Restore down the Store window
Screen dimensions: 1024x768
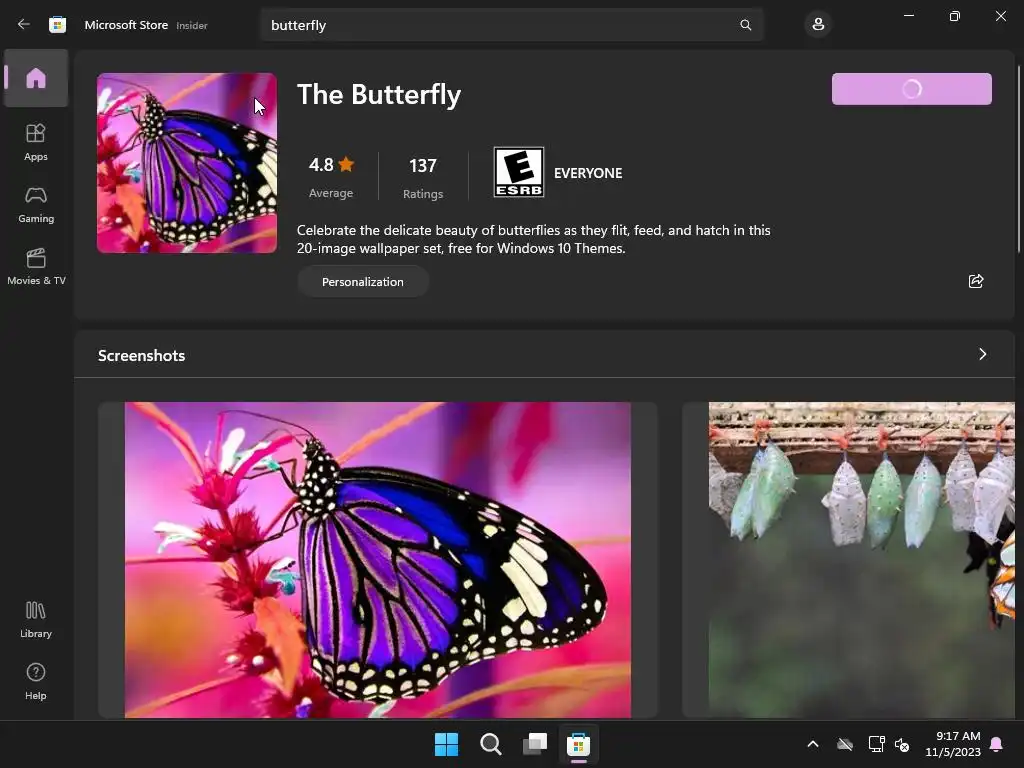955,16
